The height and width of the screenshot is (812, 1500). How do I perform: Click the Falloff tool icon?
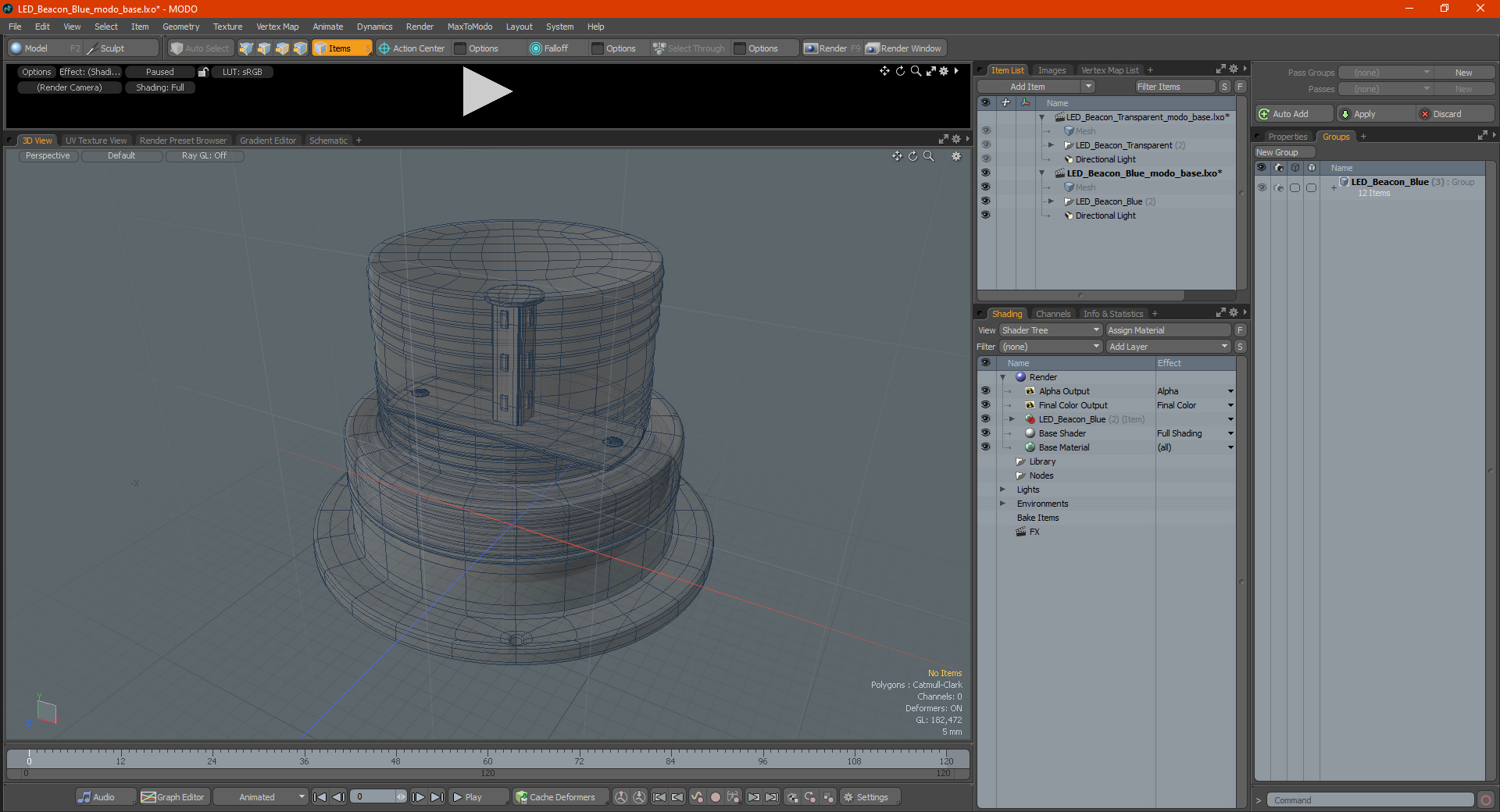click(x=535, y=48)
